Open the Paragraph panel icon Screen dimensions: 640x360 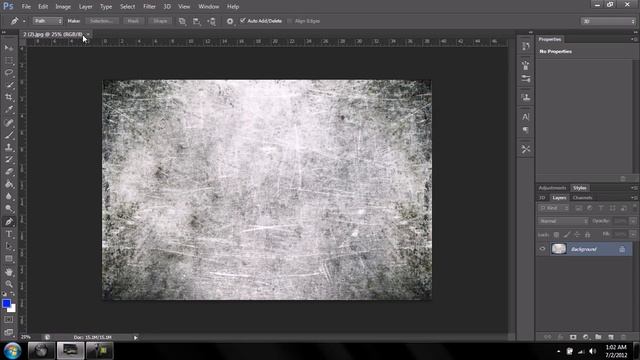[526, 130]
